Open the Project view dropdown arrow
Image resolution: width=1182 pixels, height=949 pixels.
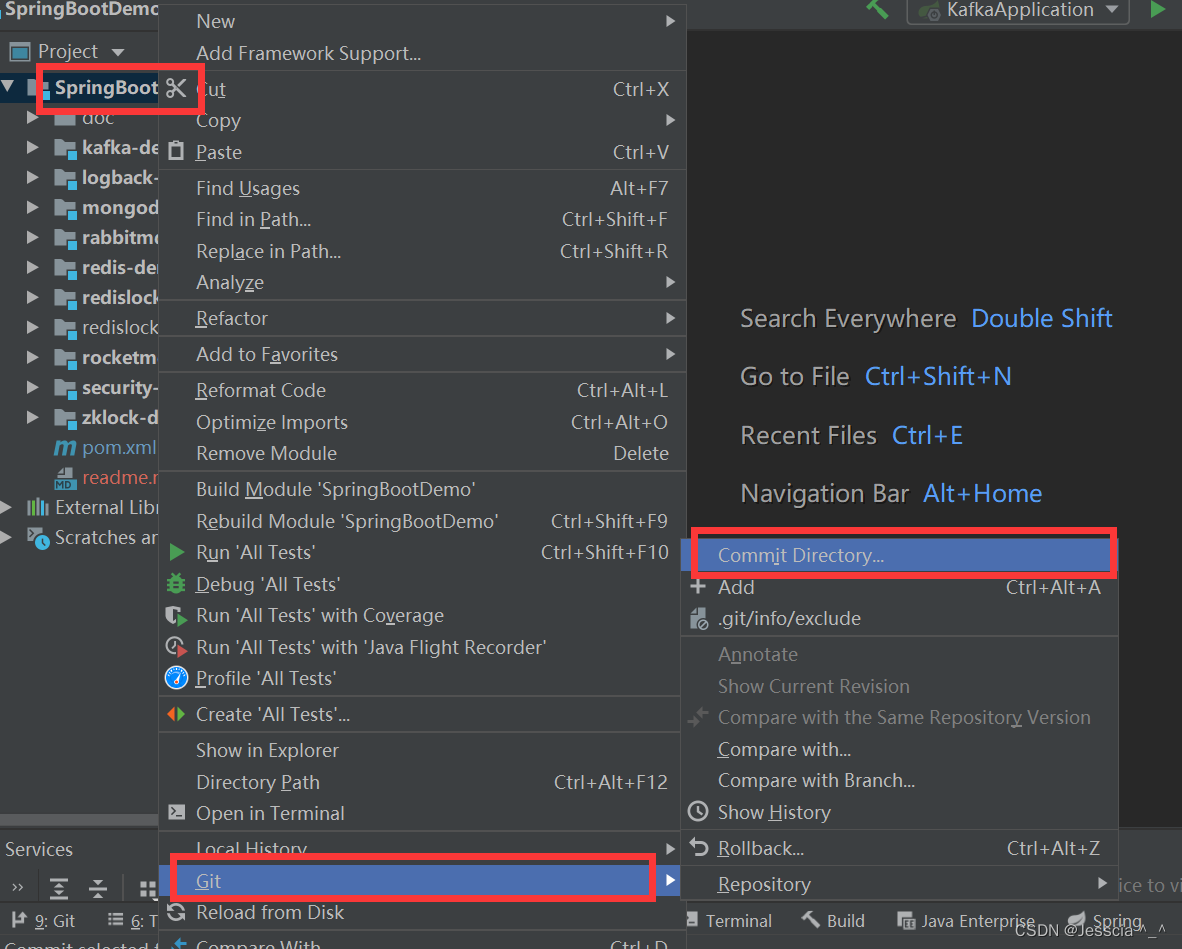click(x=118, y=52)
